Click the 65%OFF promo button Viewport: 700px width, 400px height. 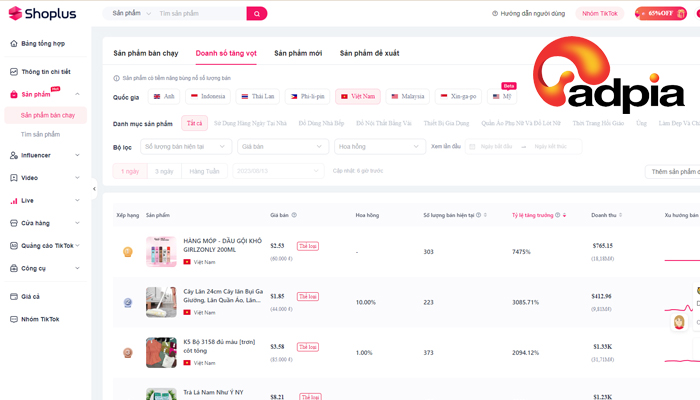(x=660, y=13)
